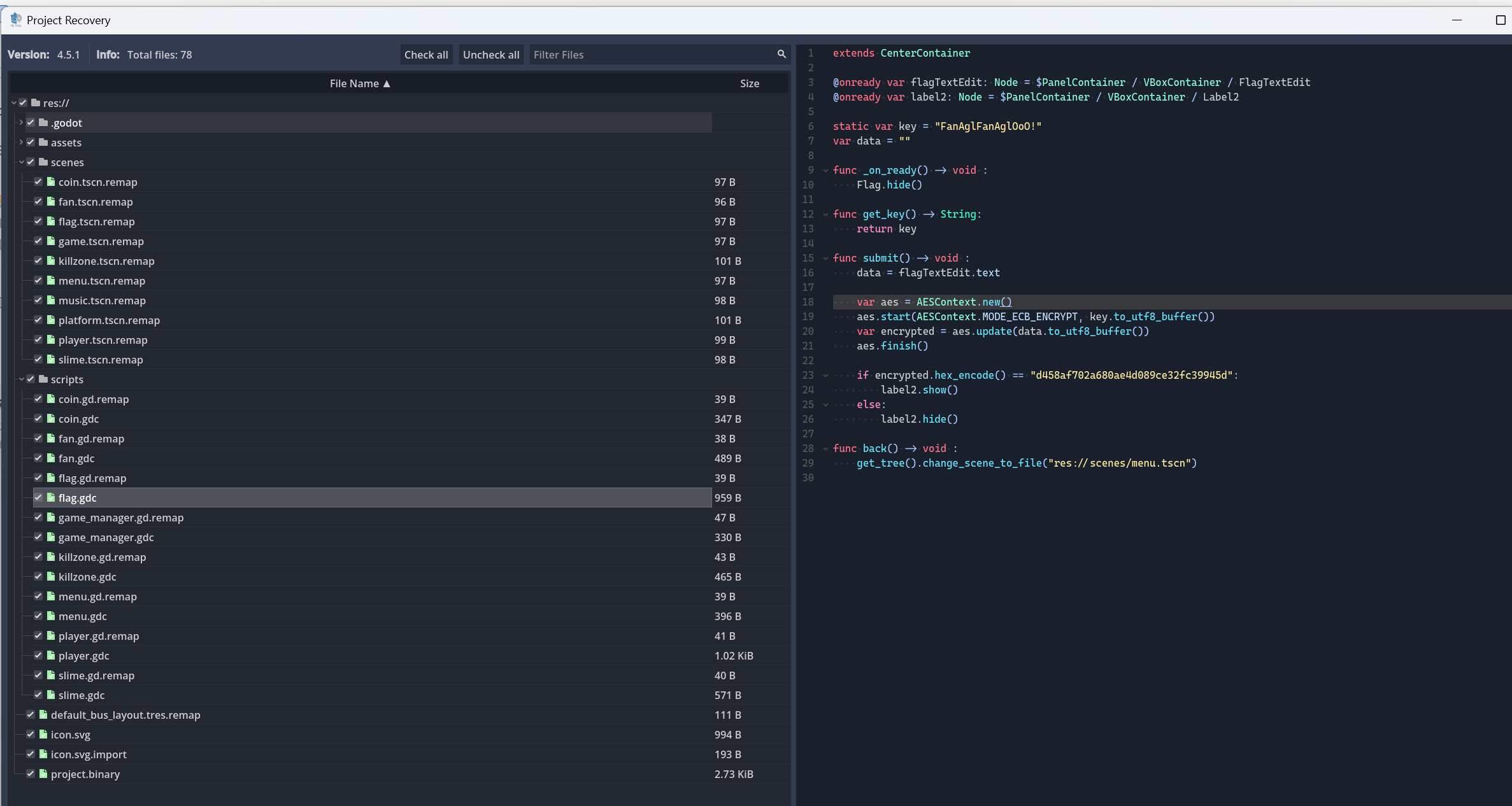
Task: Fold the _on_ready function at line 9
Action: 825,171
